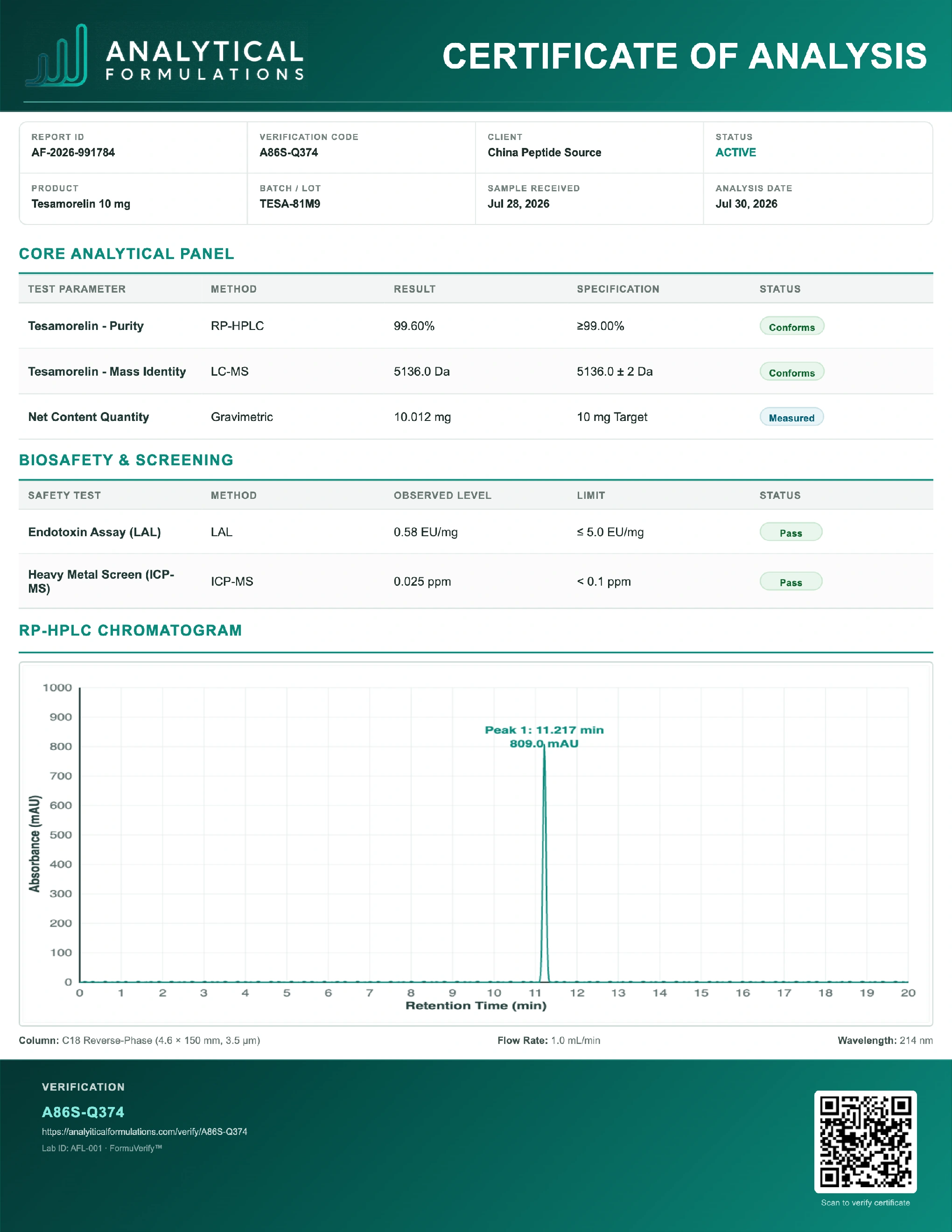Click the Pass badge for Endotoxin Assay

(x=791, y=532)
